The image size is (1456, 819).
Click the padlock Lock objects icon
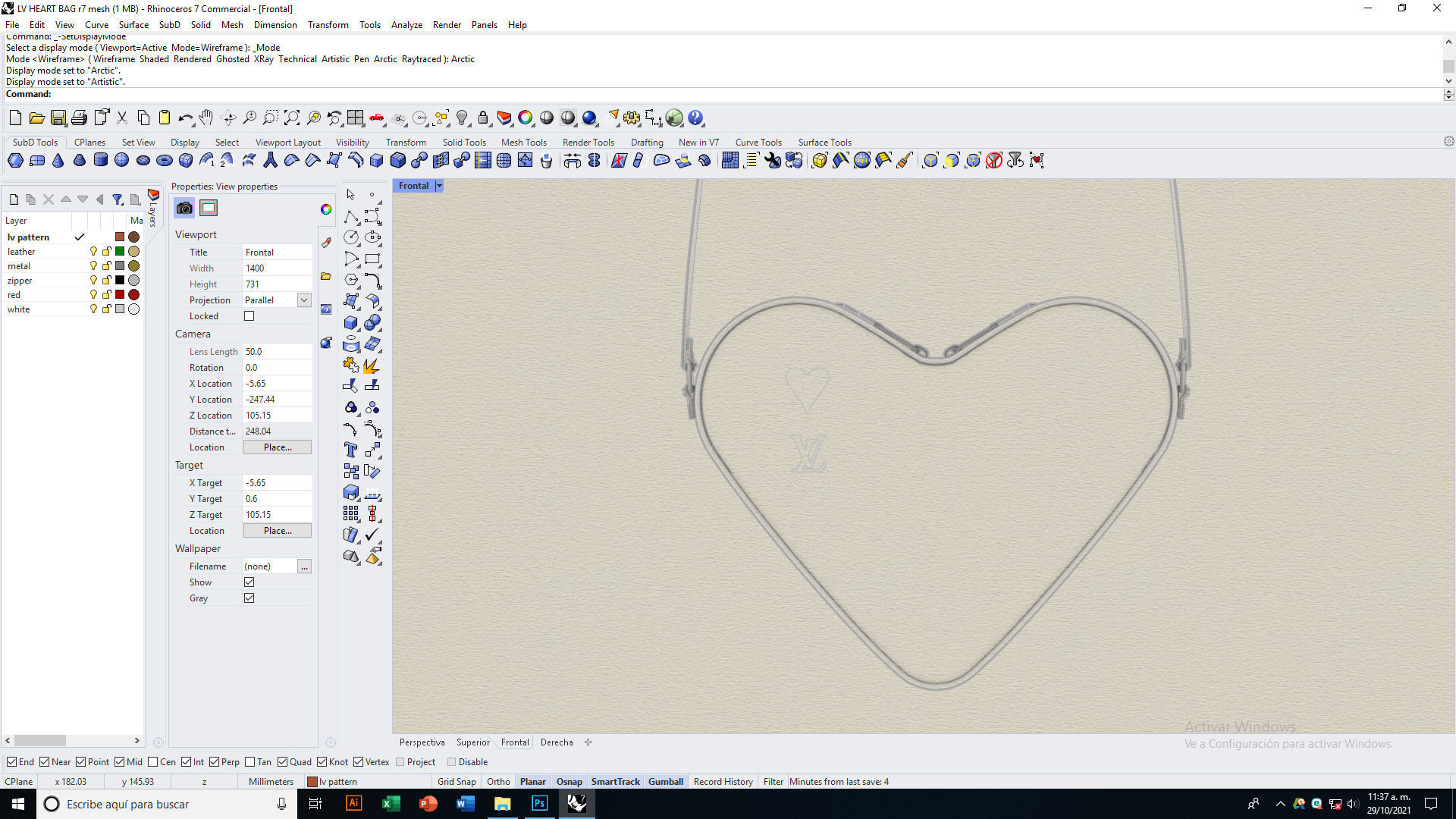[483, 118]
